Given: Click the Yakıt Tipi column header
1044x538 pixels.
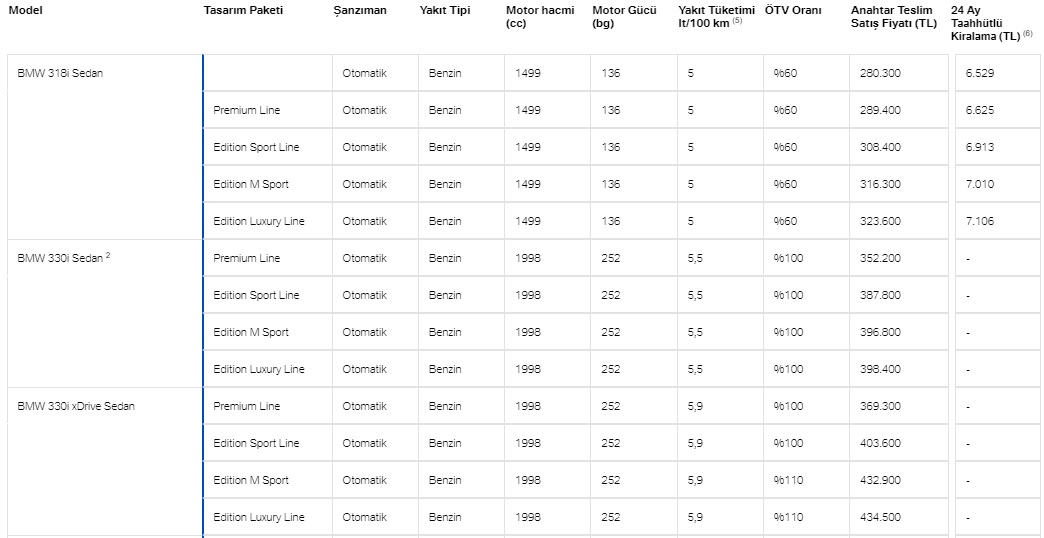Looking at the screenshot, I should pyautogui.click(x=445, y=11).
